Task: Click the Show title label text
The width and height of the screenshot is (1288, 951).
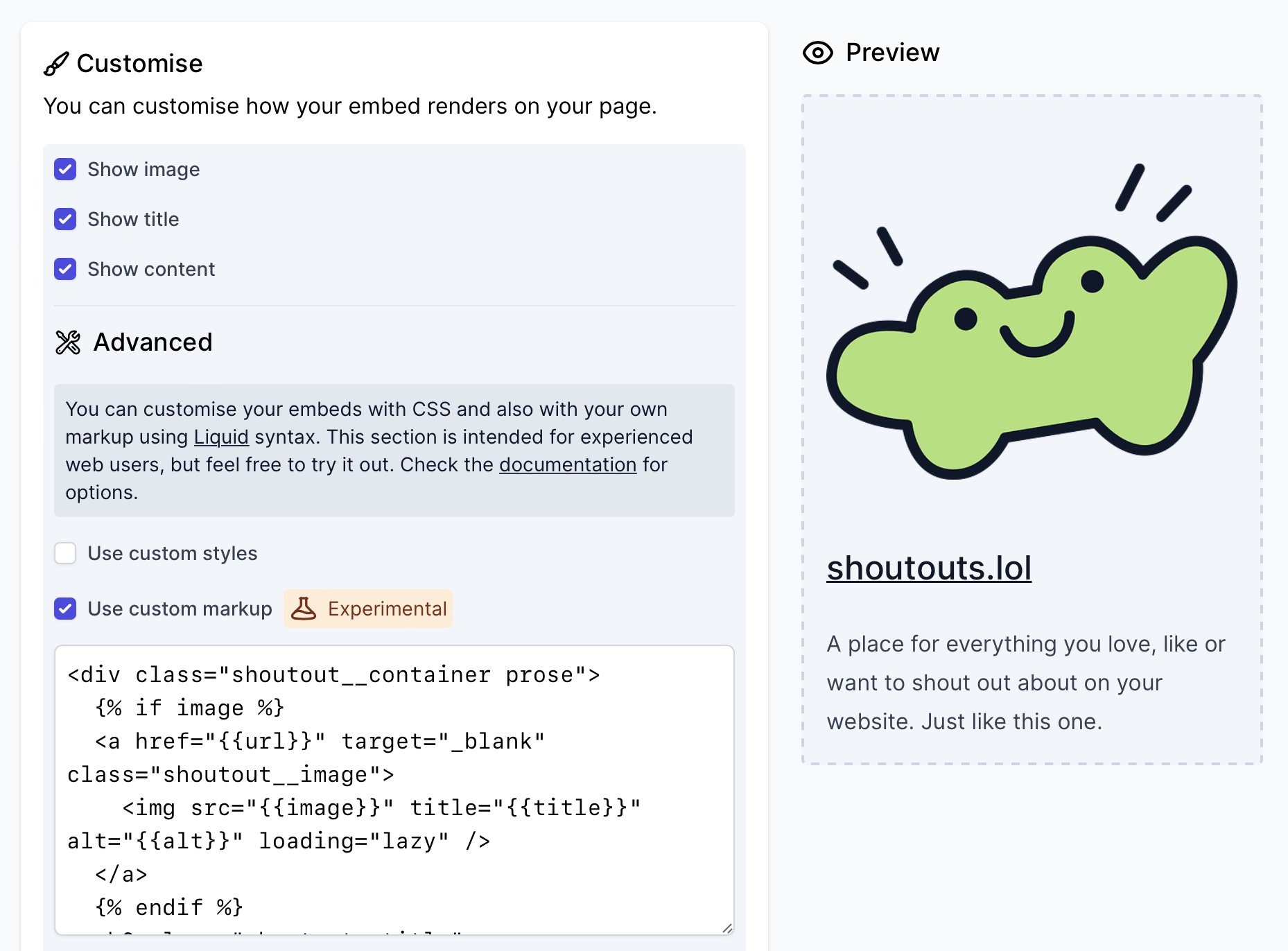Action: (x=133, y=220)
